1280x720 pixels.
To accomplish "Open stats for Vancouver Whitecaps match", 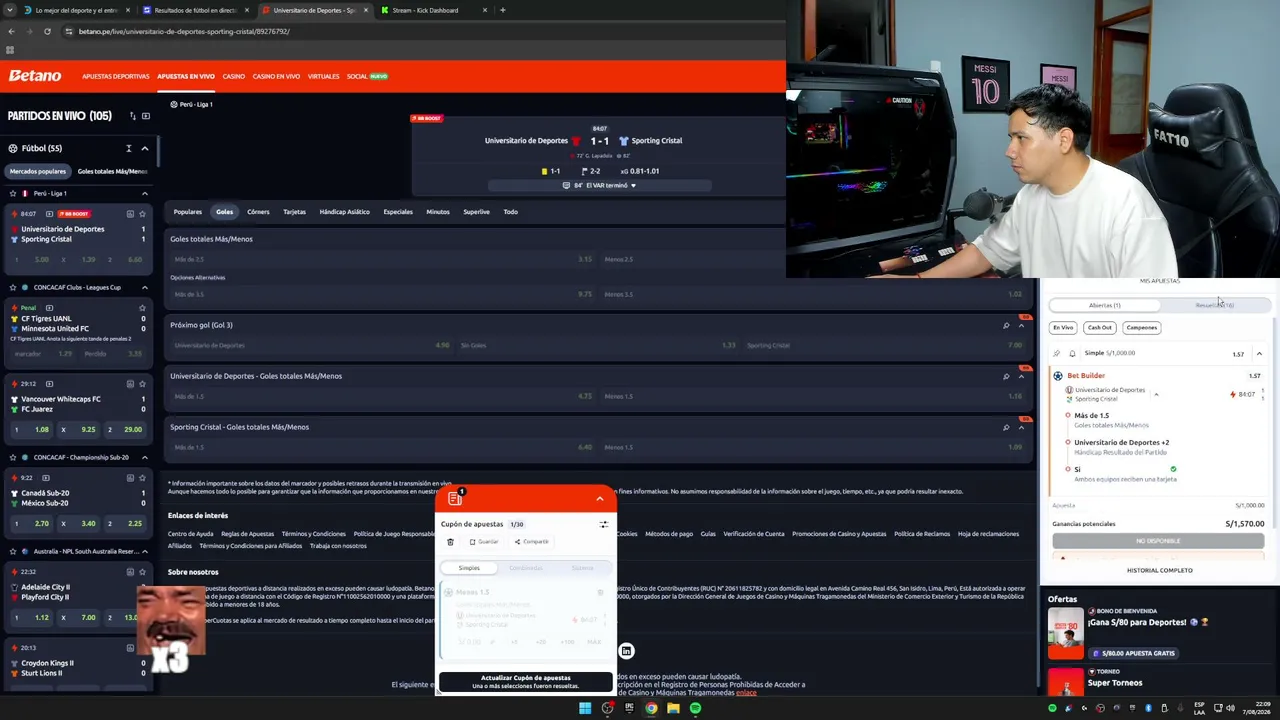I will [x=130, y=384].
